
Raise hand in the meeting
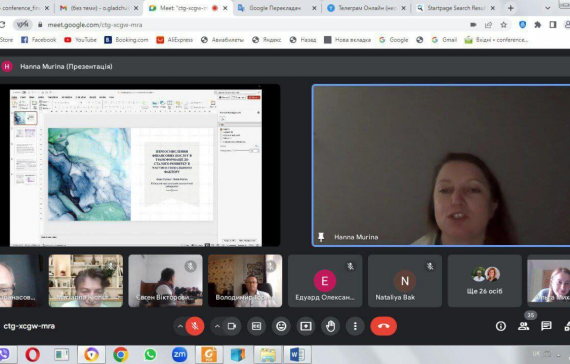[x=330, y=326]
